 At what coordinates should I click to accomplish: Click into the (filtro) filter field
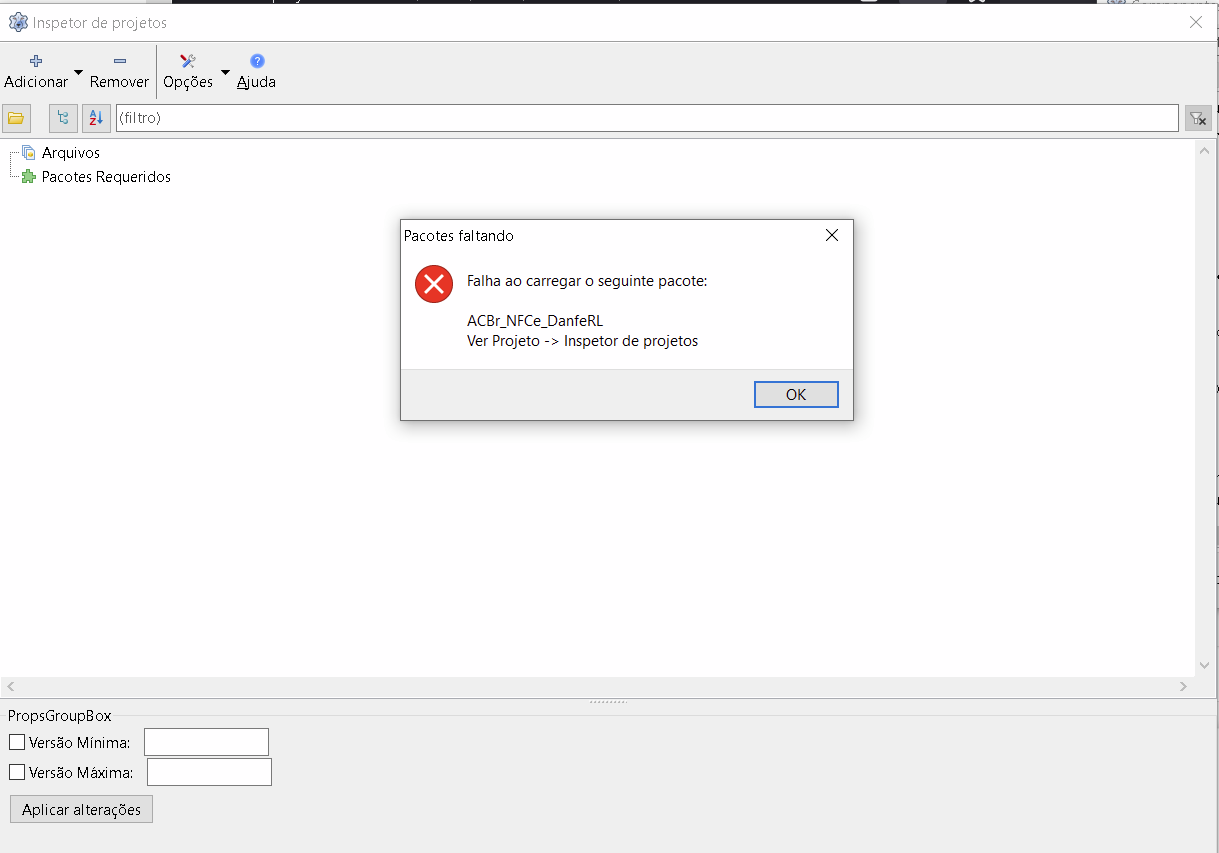(x=647, y=118)
